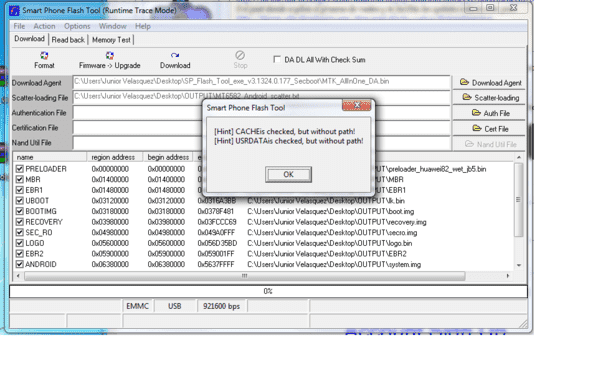The image size is (598, 383).
Task: Confirm the hint dialog with OK
Action: point(288,174)
